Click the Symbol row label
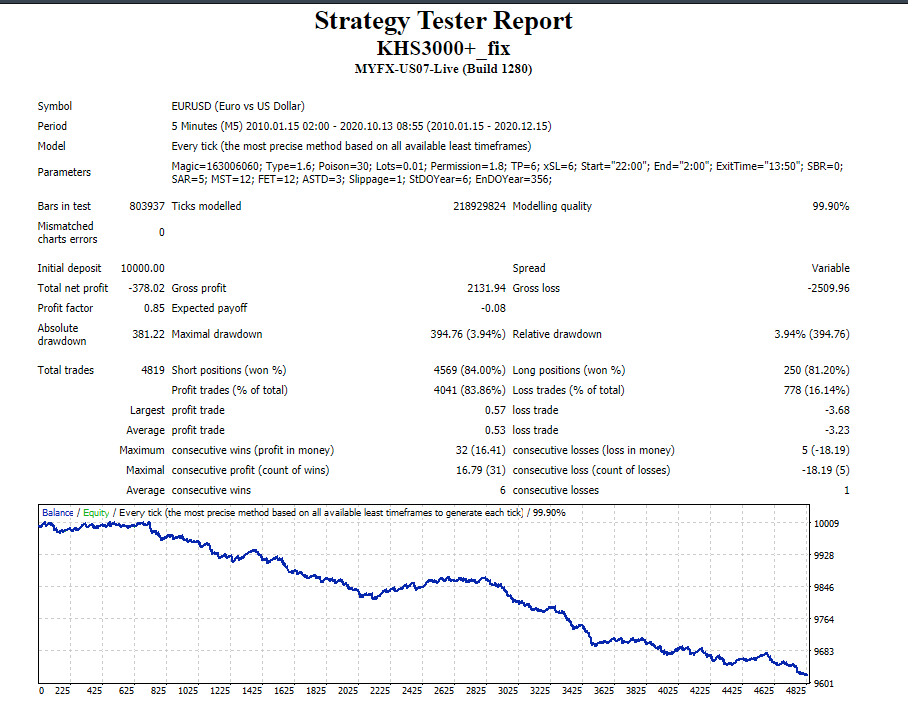The image size is (908, 703). tap(55, 106)
